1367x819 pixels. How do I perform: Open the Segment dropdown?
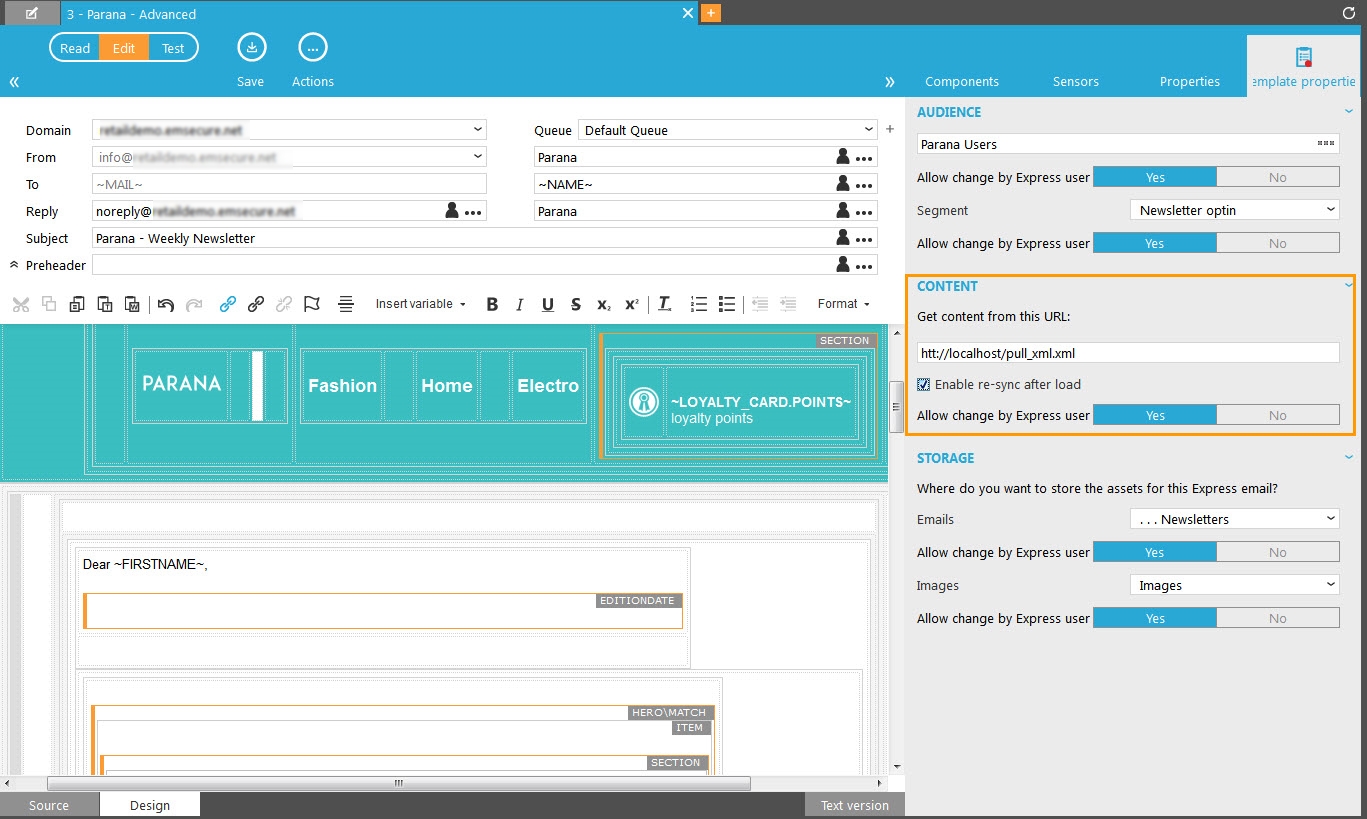coord(1234,210)
